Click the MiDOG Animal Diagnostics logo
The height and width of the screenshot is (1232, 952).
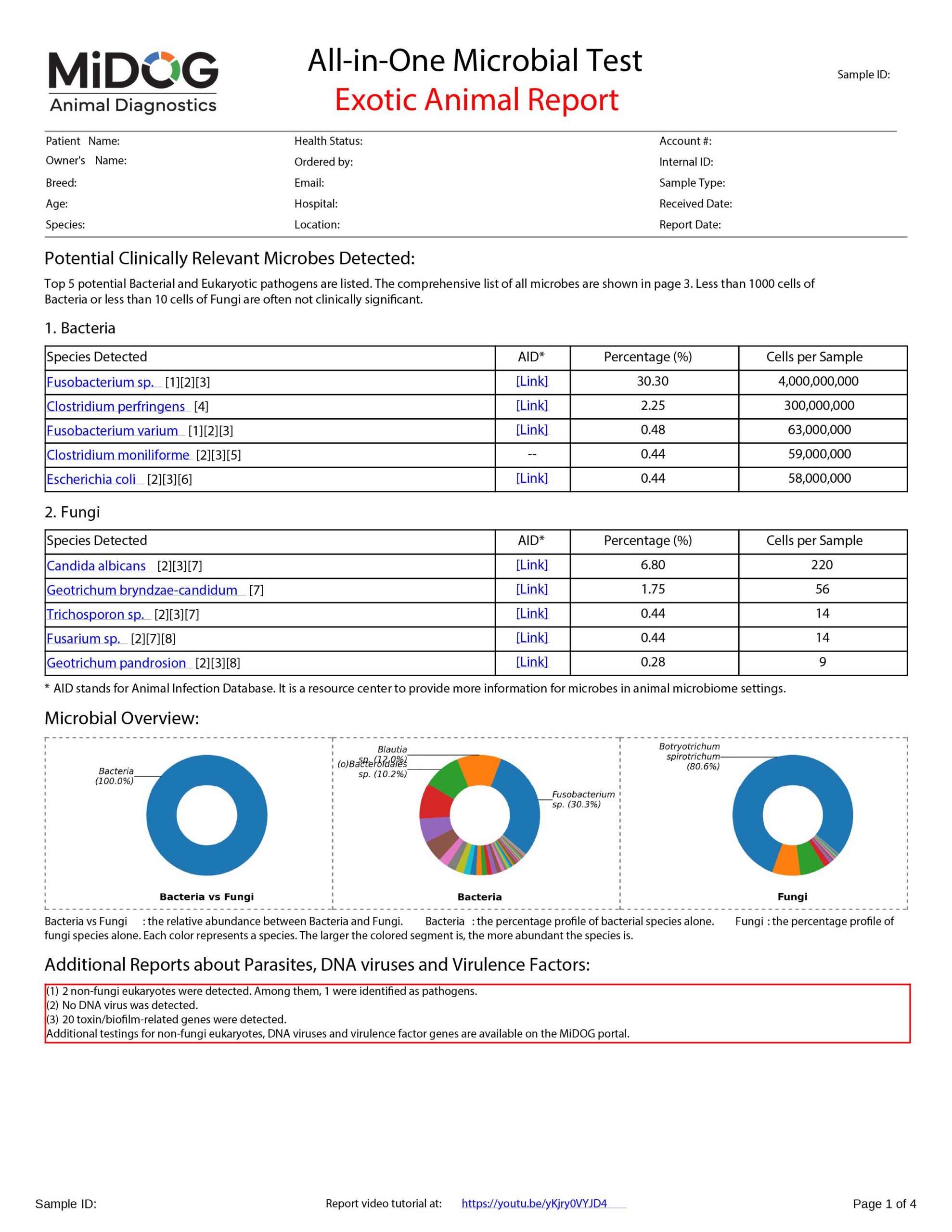[133, 82]
